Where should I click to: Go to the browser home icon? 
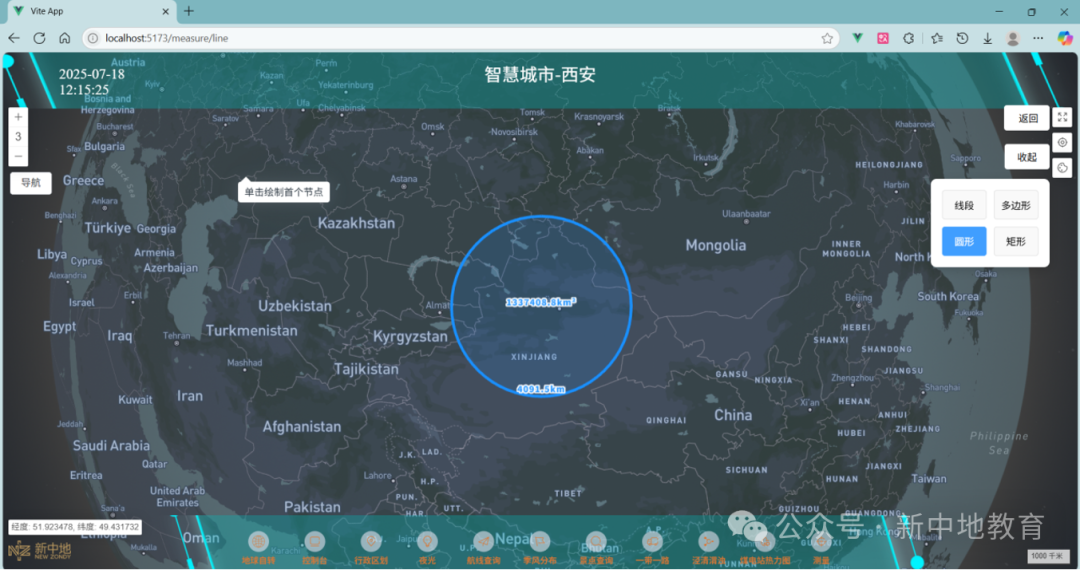[x=64, y=38]
